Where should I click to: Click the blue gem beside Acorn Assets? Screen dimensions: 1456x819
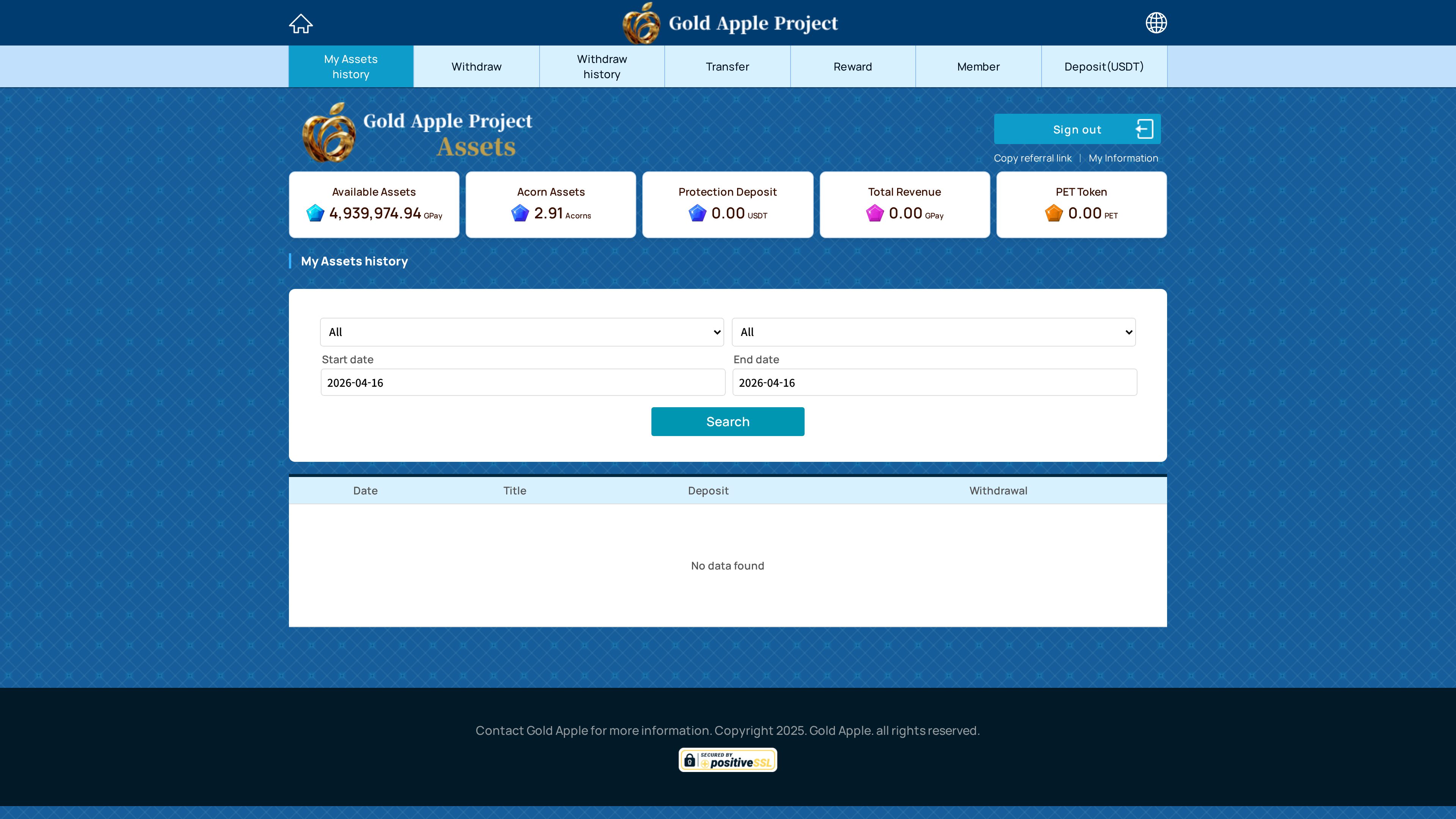click(520, 213)
